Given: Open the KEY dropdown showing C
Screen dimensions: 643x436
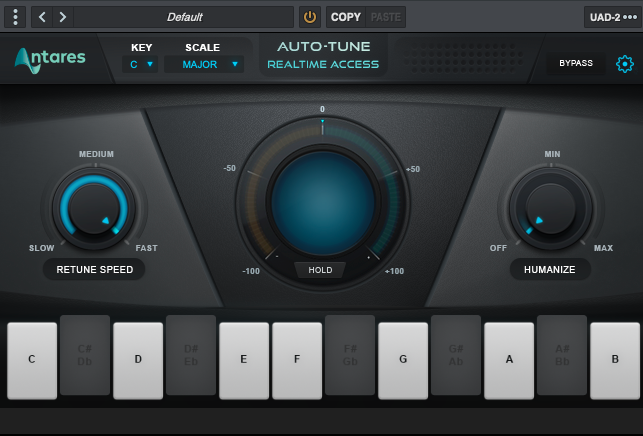Looking at the screenshot, I should (140, 64).
